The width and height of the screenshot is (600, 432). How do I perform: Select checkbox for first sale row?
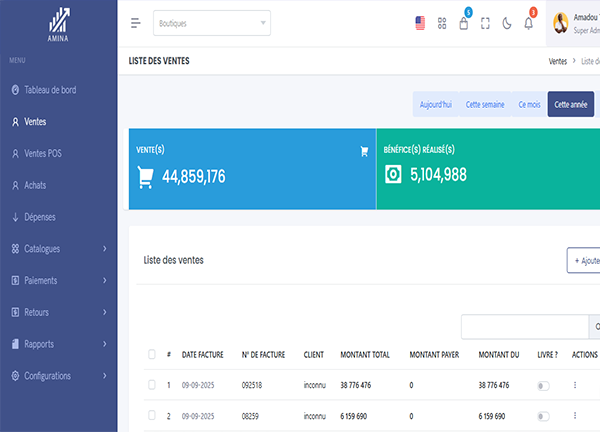tap(152, 385)
